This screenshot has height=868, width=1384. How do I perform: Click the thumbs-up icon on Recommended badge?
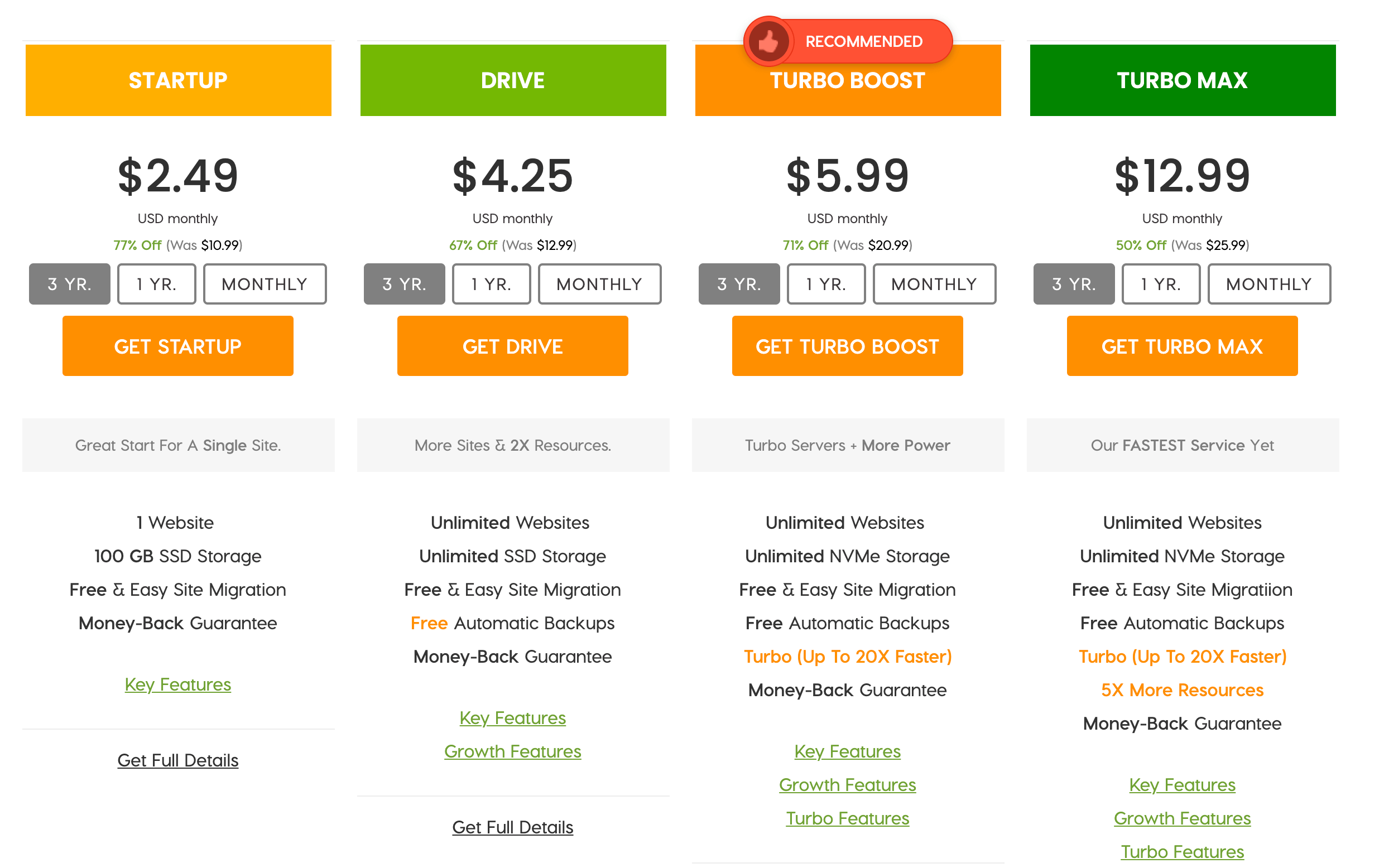(768, 41)
